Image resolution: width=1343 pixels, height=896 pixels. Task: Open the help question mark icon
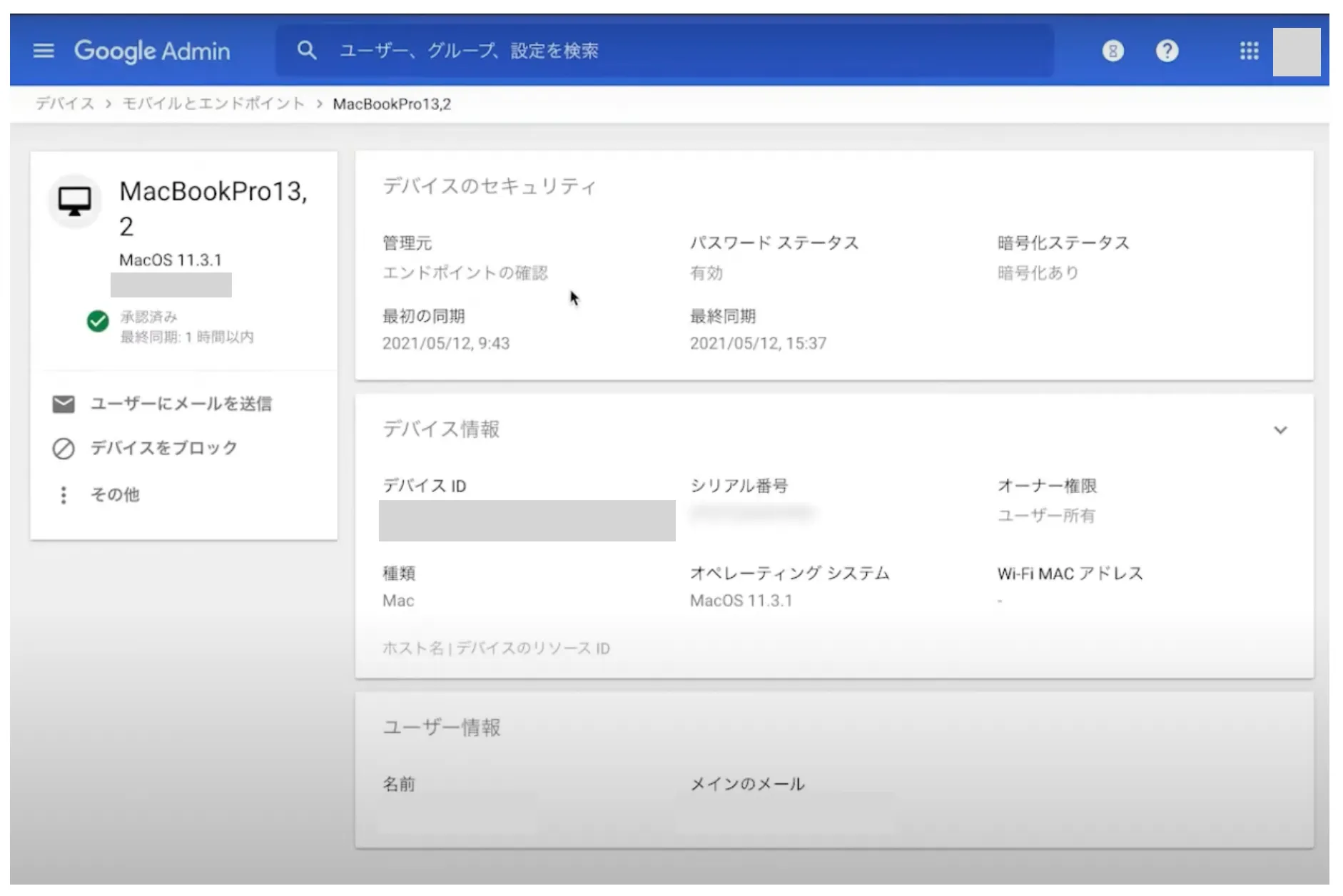click(x=1167, y=51)
